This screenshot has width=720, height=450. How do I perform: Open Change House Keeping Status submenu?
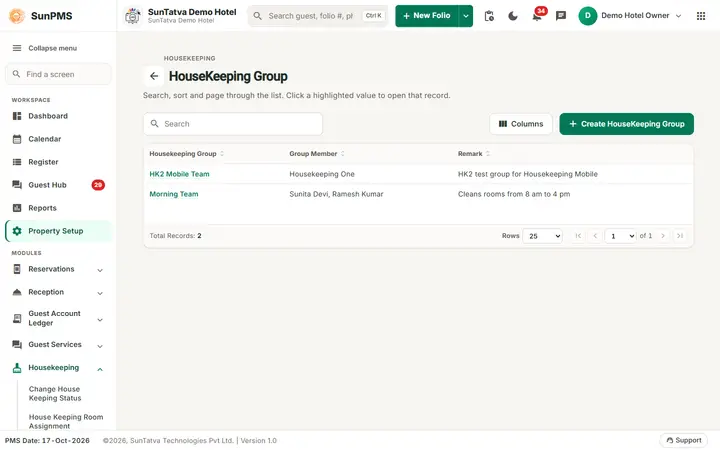(55, 394)
